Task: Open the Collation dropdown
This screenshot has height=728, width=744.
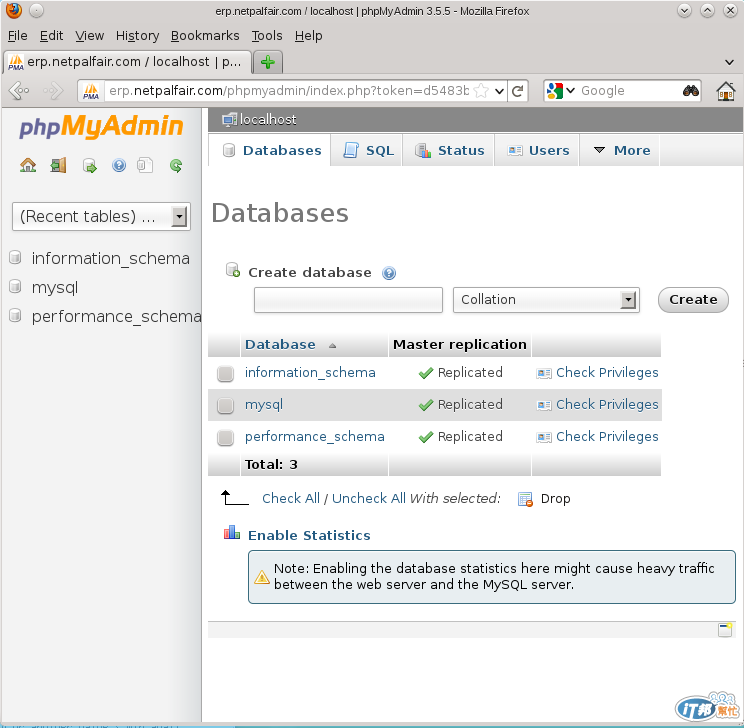Action: pyautogui.click(x=546, y=300)
